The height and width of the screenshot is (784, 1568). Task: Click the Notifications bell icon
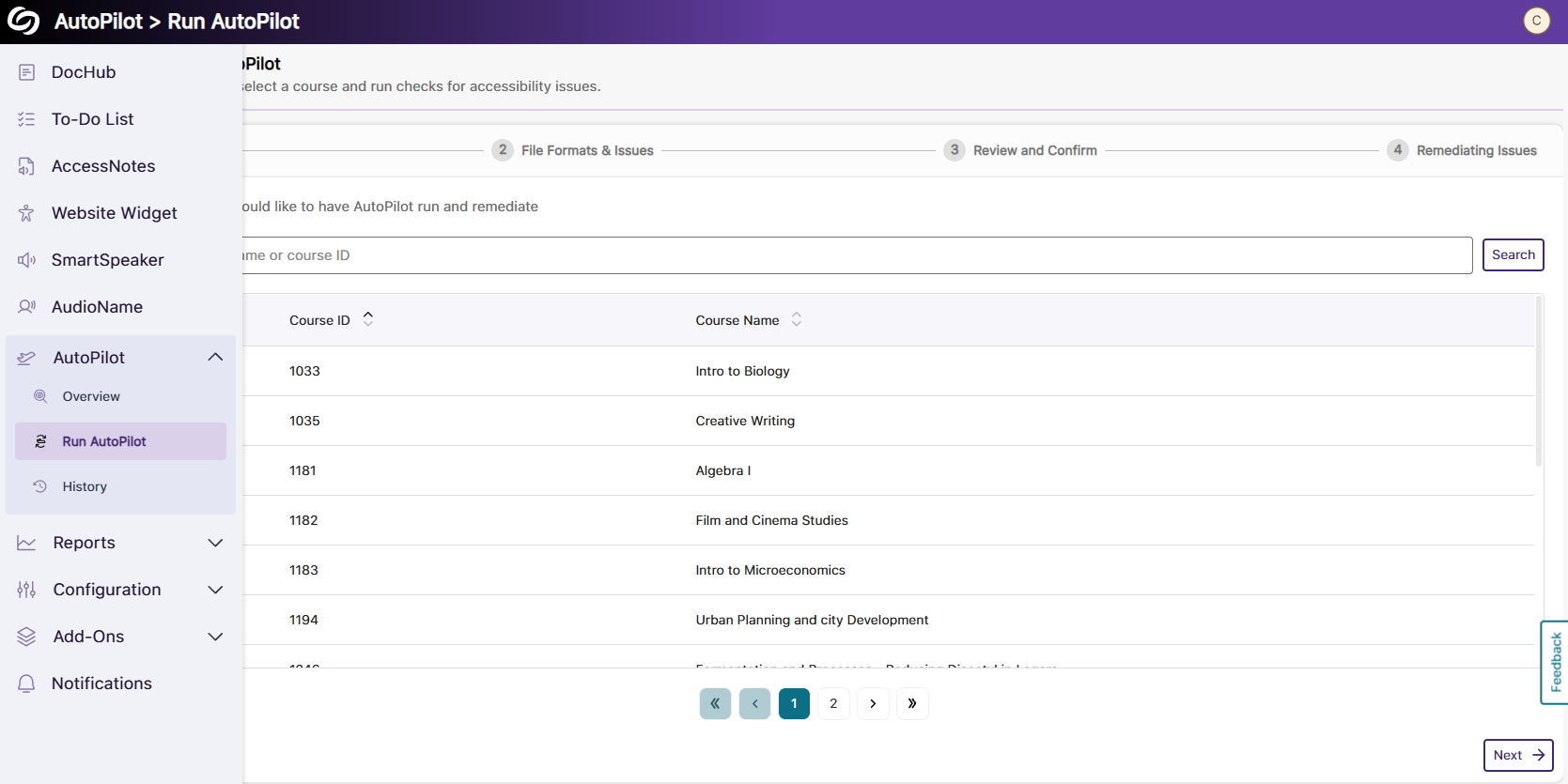(x=26, y=684)
